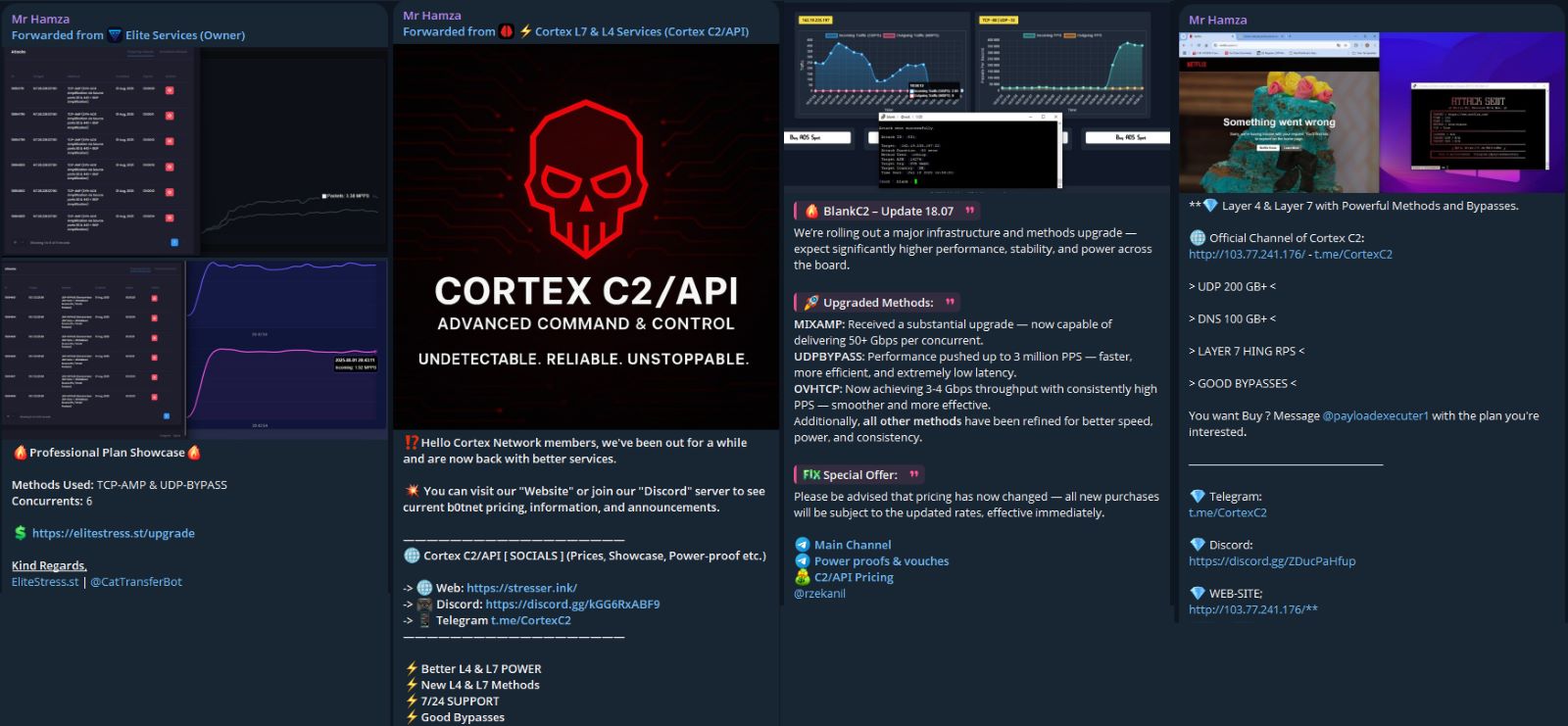1568x726 pixels.
Task: Click the Telegram icon beside Main Channel
Action: [x=803, y=545]
